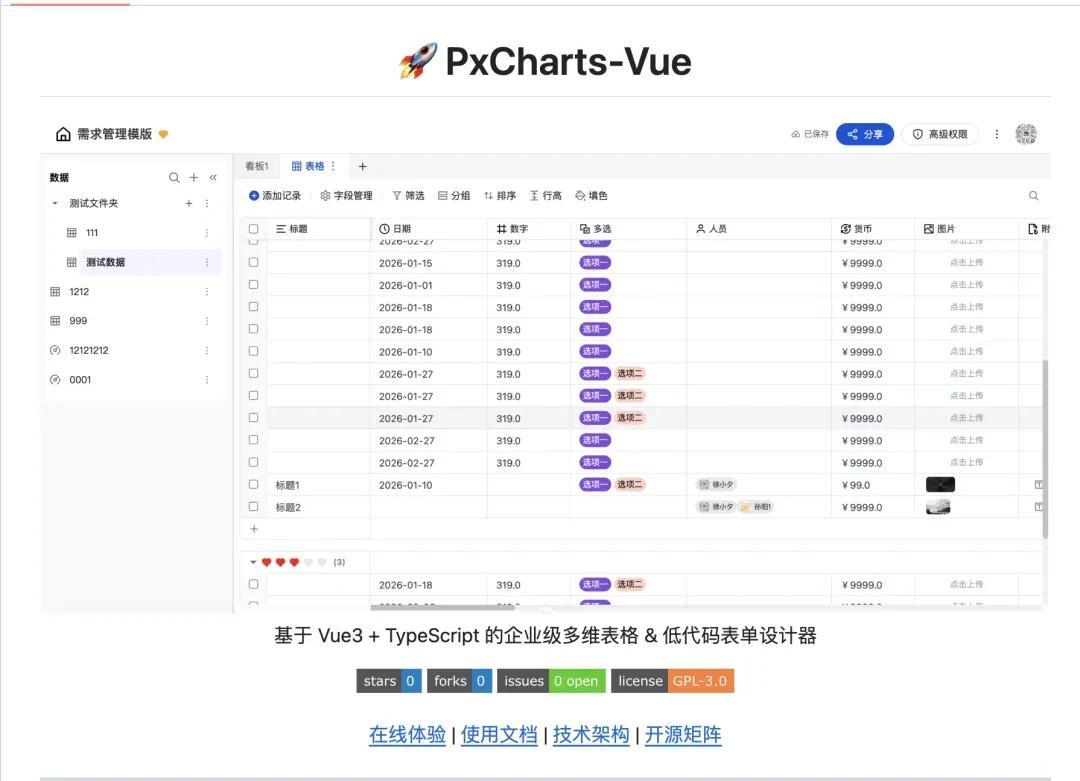1080x781 pixels.
Task: Open 排序 sort options
Action: click(500, 196)
